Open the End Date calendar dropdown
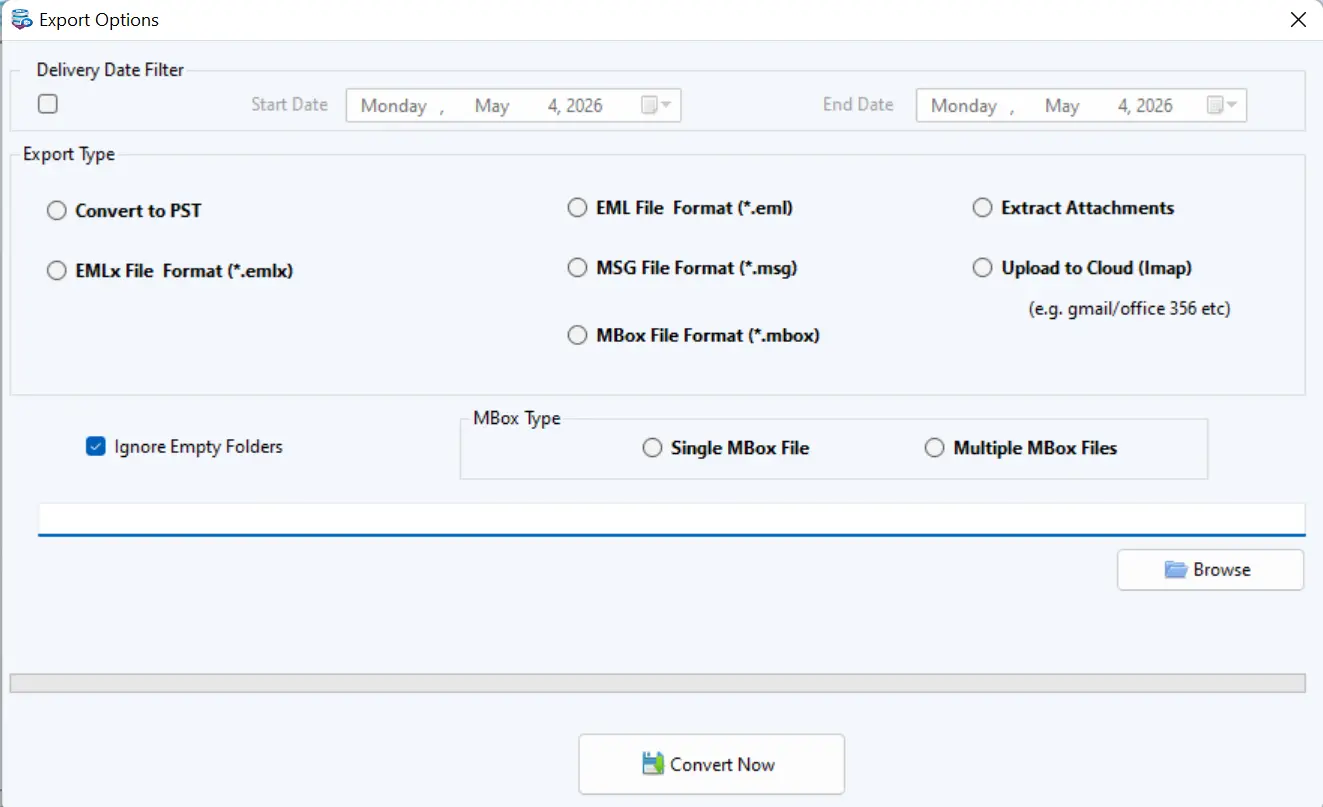 1222,105
